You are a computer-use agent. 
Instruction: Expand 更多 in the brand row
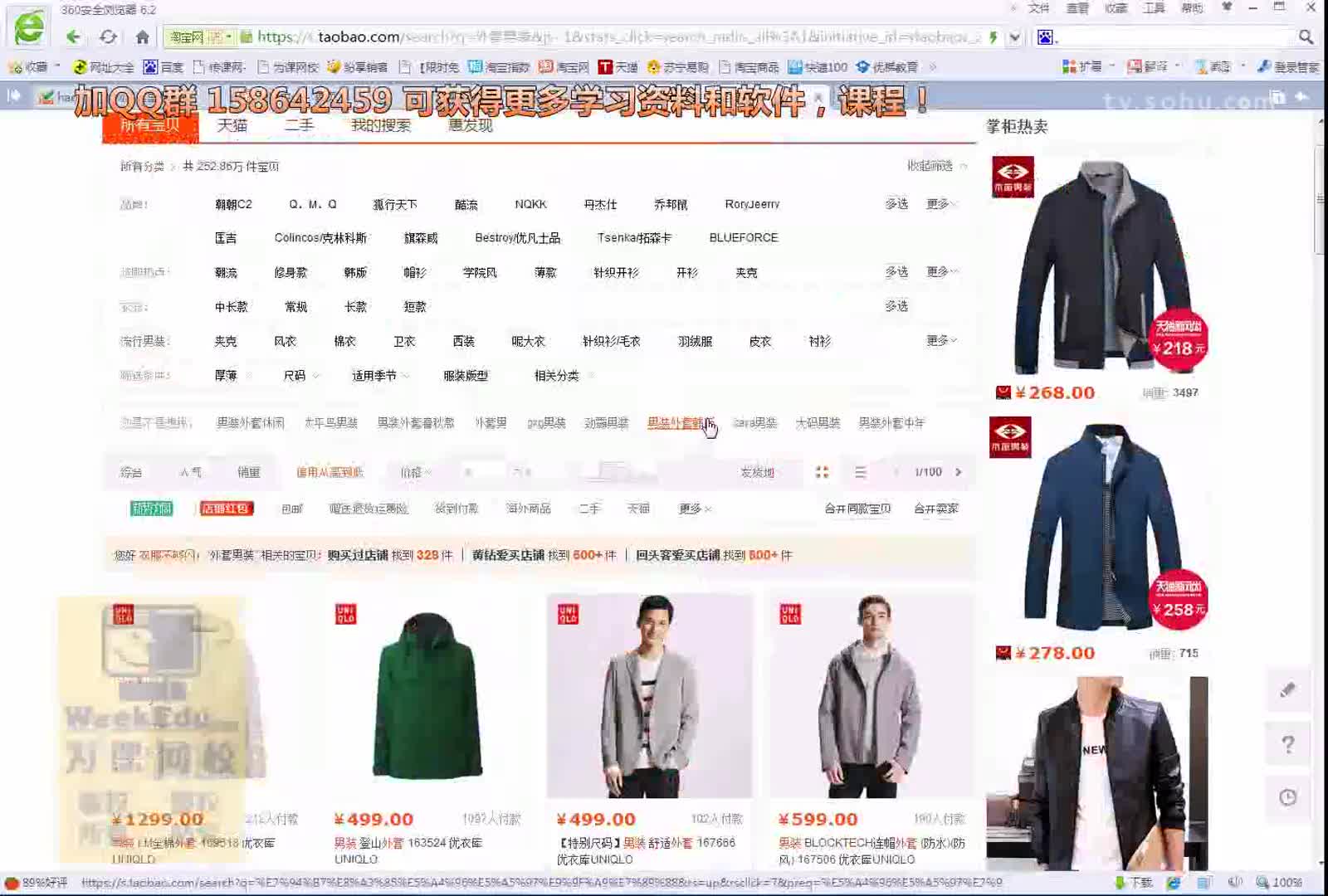pos(941,204)
